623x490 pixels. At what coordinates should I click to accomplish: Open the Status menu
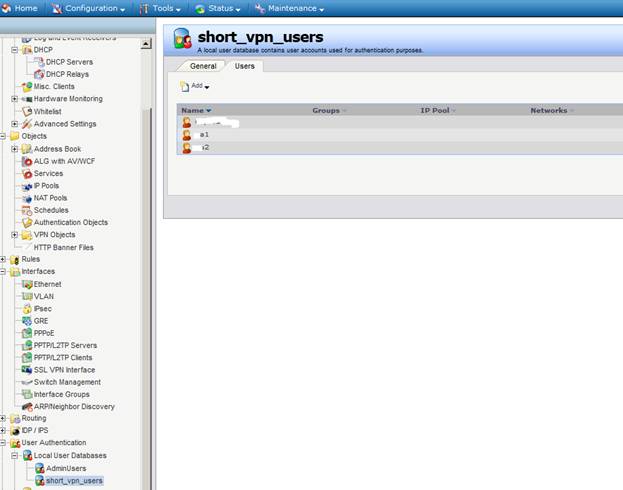click(218, 8)
